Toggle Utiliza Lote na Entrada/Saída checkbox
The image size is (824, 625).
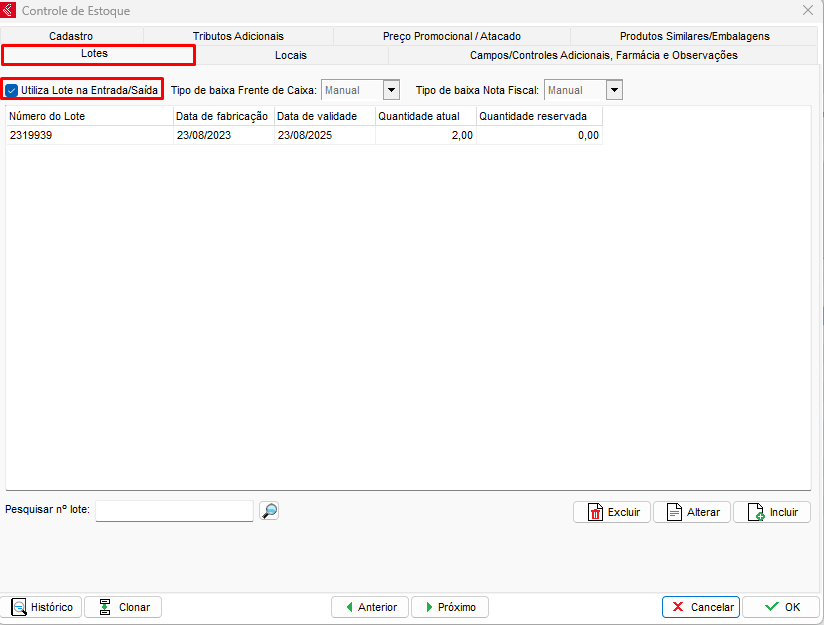[x=12, y=90]
